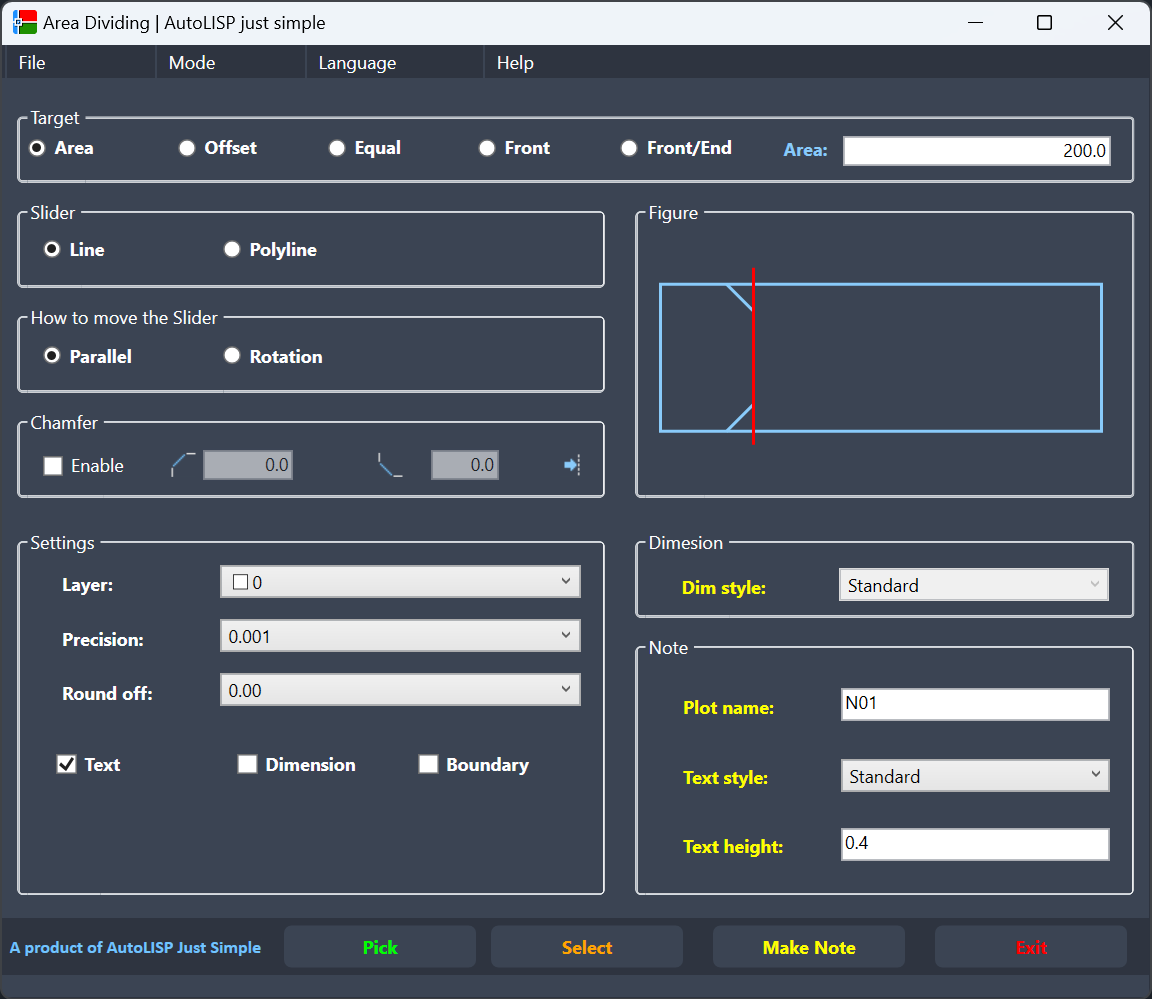Click the Plot name input field
The image size is (1152, 999).
975,704
